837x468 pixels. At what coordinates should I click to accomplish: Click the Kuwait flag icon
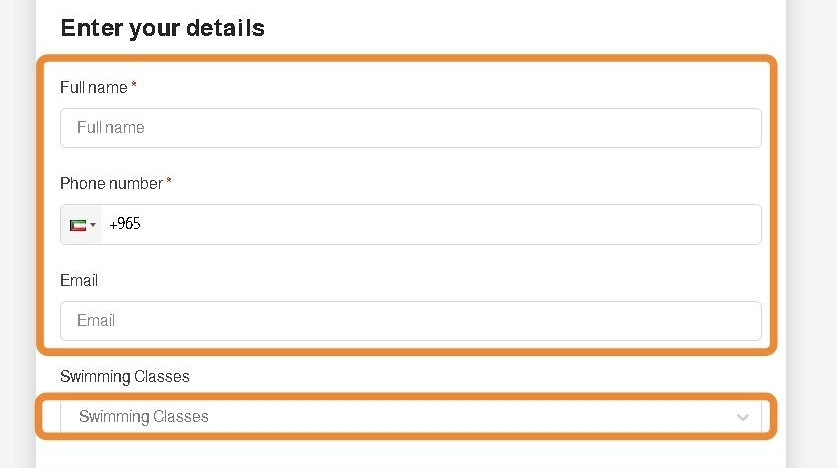pos(78,225)
